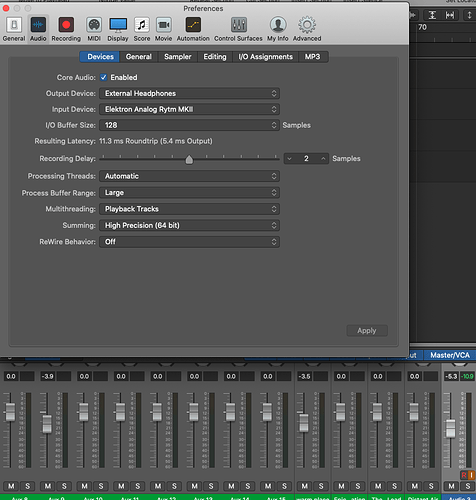Click the vertical auto zoom icon in the main window
Screen dimensions: 476x500
(432, 15)
